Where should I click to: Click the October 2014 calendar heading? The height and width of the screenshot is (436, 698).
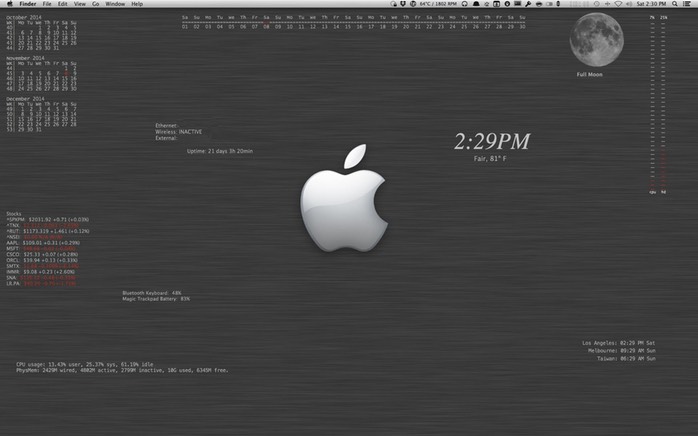25,17
